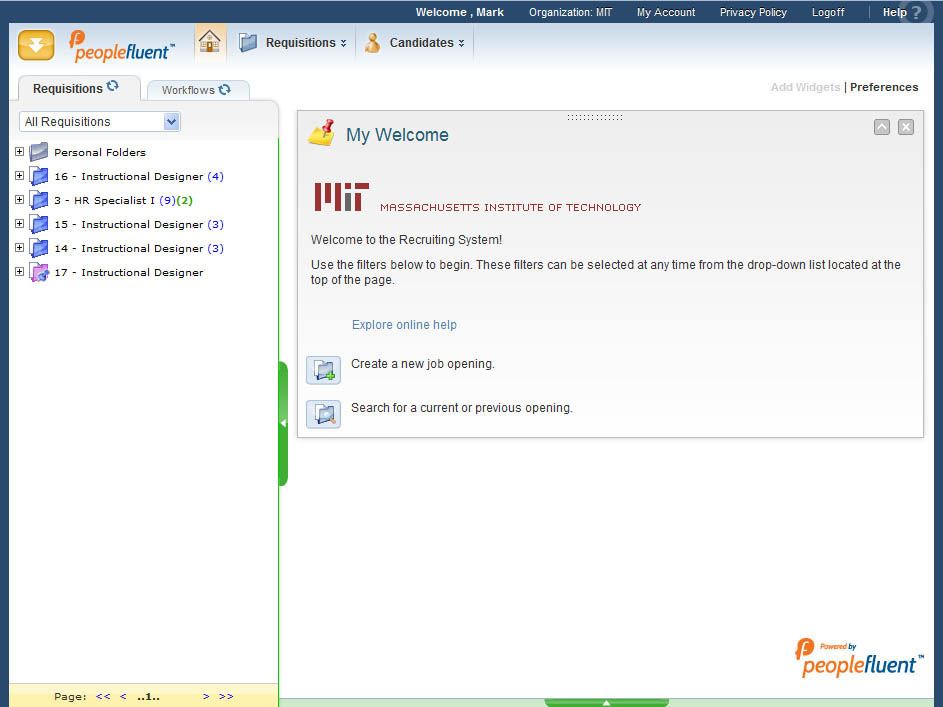Collapse the left sidebar with the green handle
Viewport: 943px width, 707px height.
pos(283,423)
